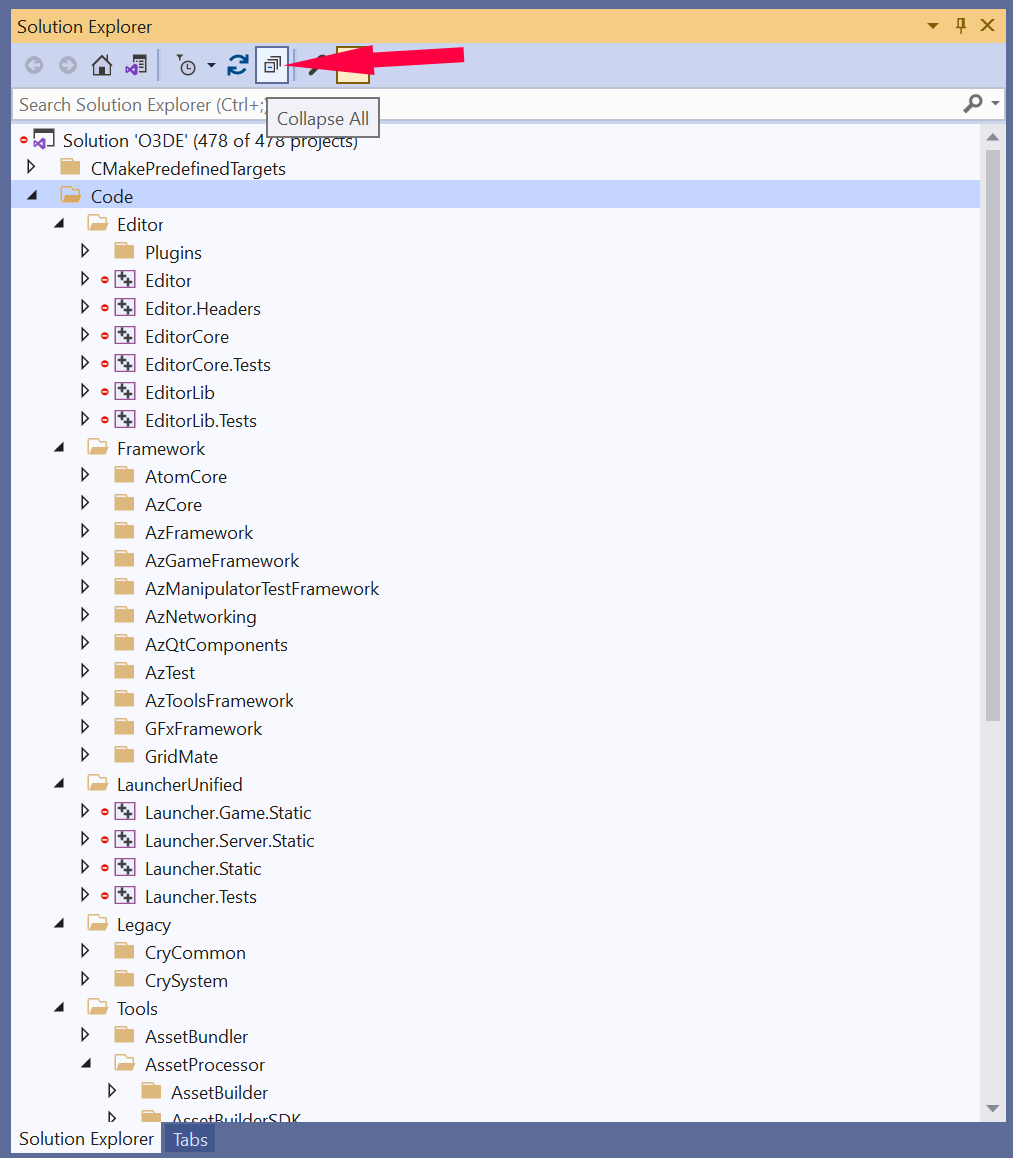Screen dimensions: 1013x1158
Task: Collapse the Editor folder under Code
Action: click(x=59, y=223)
